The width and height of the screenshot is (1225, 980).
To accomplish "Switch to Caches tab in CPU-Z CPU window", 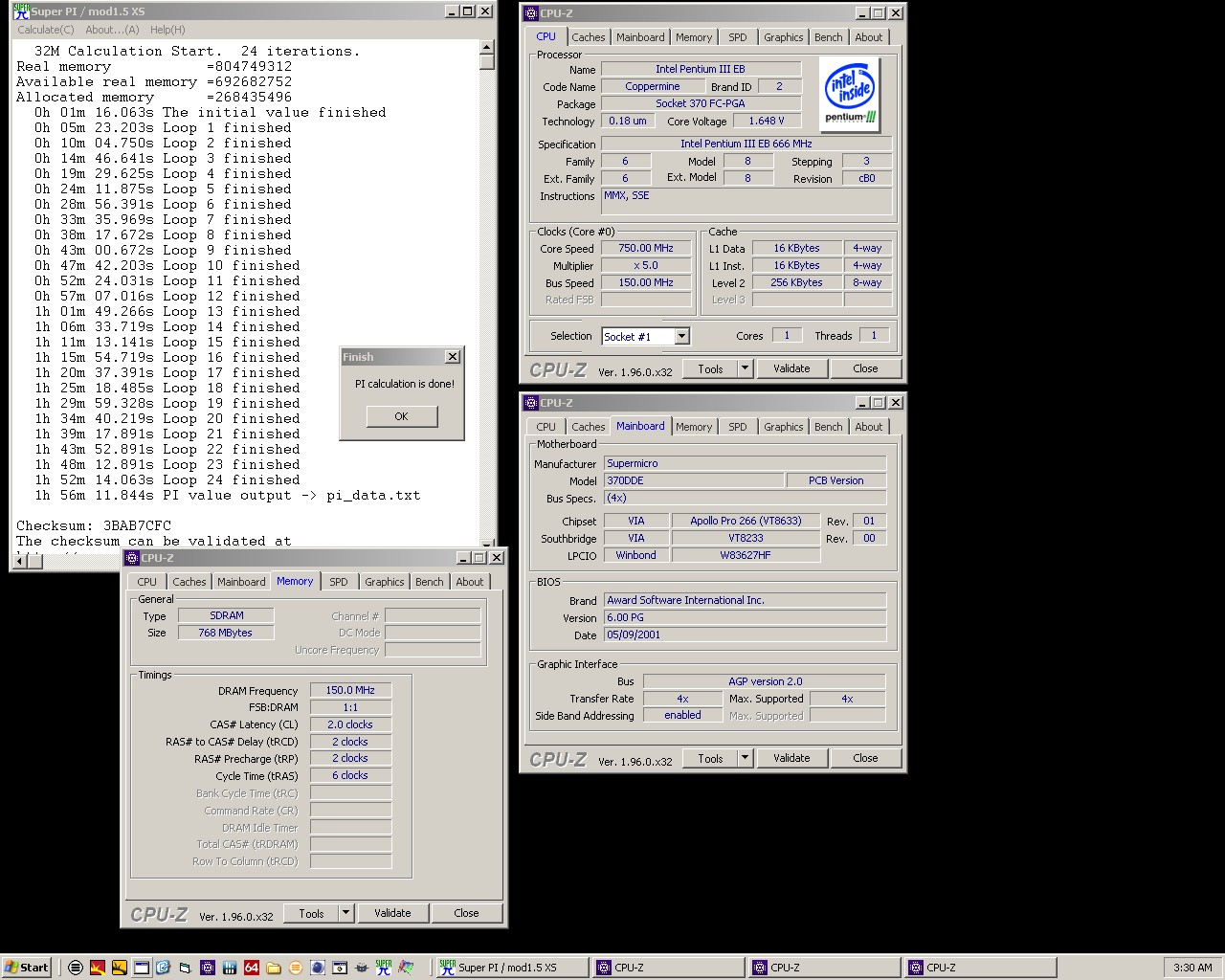I will pyautogui.click(x=589, y=37).
